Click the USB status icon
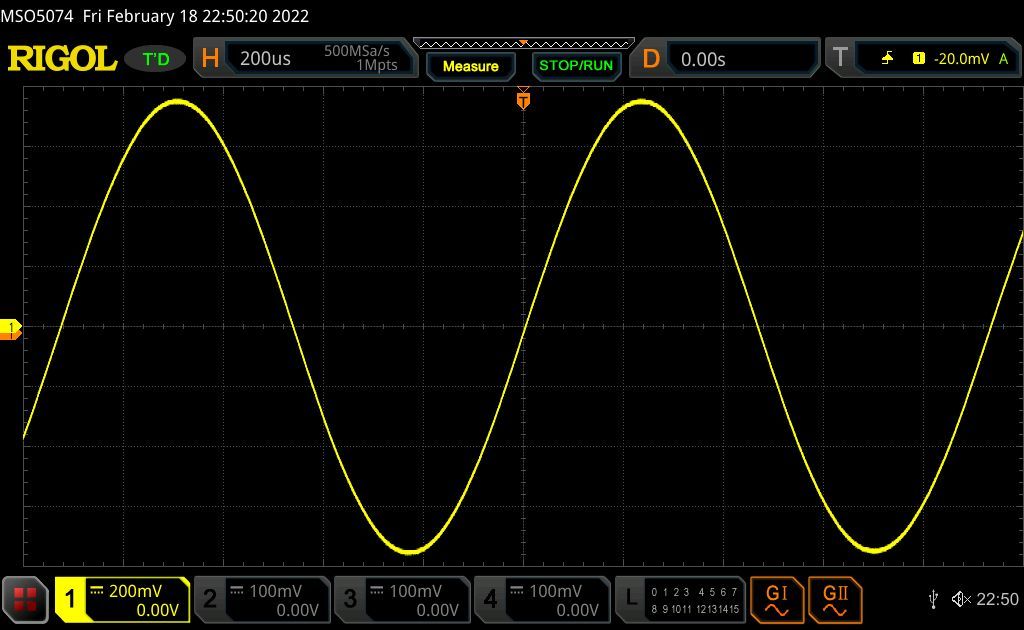 click(x=933, y=599)
